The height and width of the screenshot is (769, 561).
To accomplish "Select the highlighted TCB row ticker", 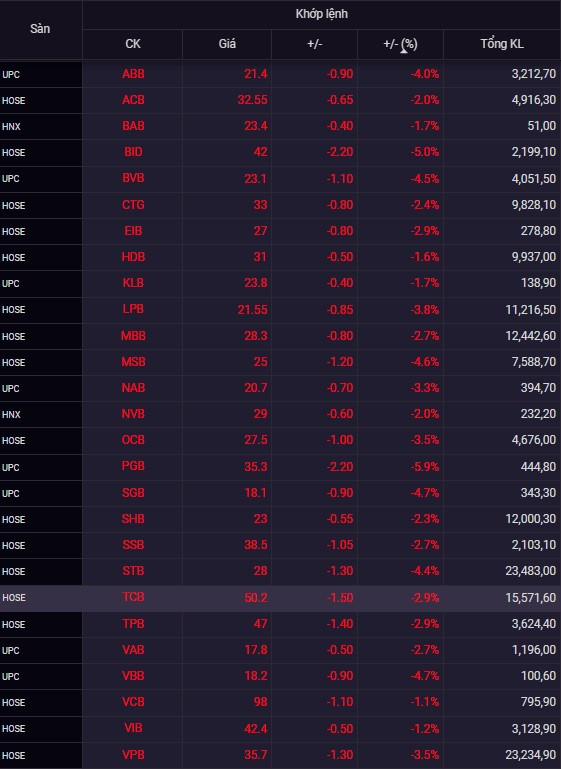I will (x=133, y=597).
